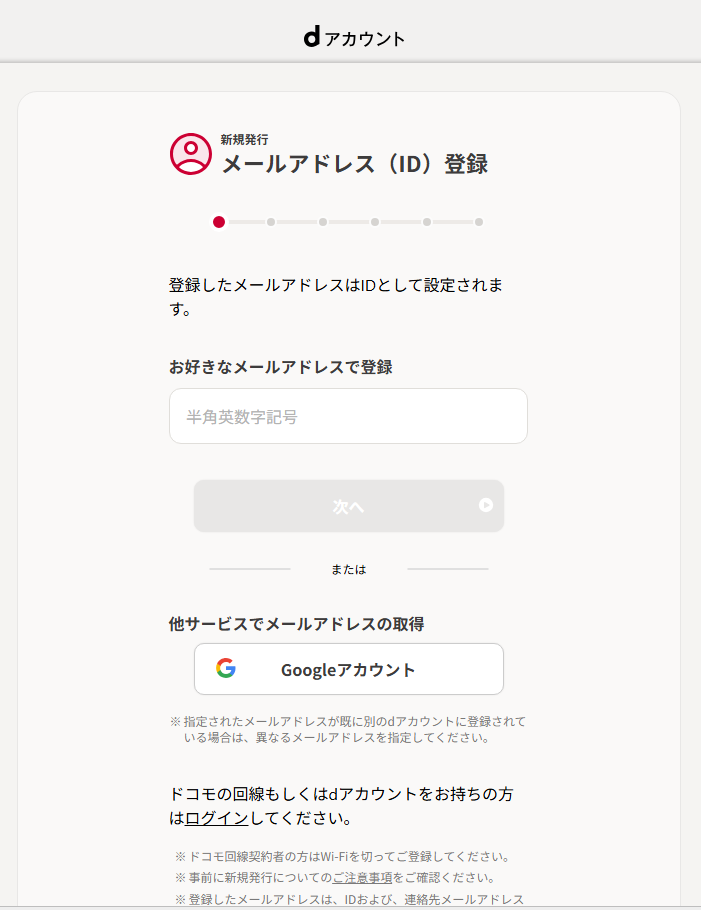Click the Google G logo icon
701x910 pixels.
click(226, 669)
